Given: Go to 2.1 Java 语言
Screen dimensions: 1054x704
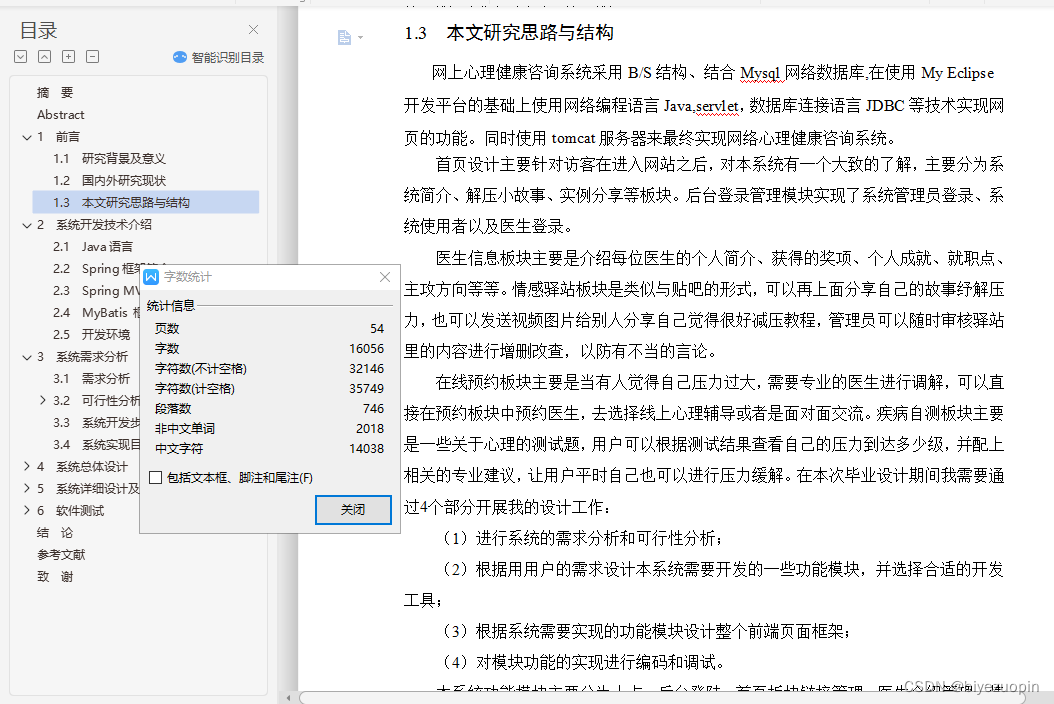Looking at the screenshot, I should tap(93, 247).
